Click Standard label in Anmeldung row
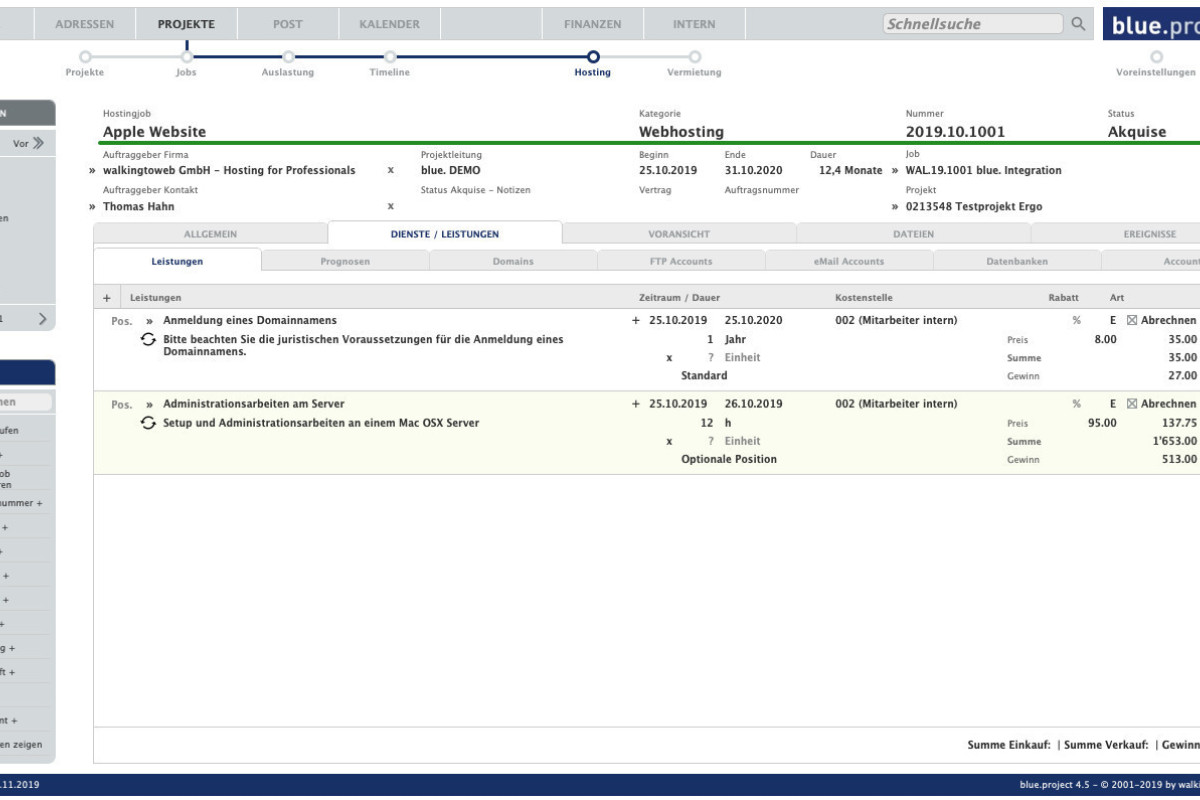The width and height of the screenshot is (1200, 800). tap(704, 377)
